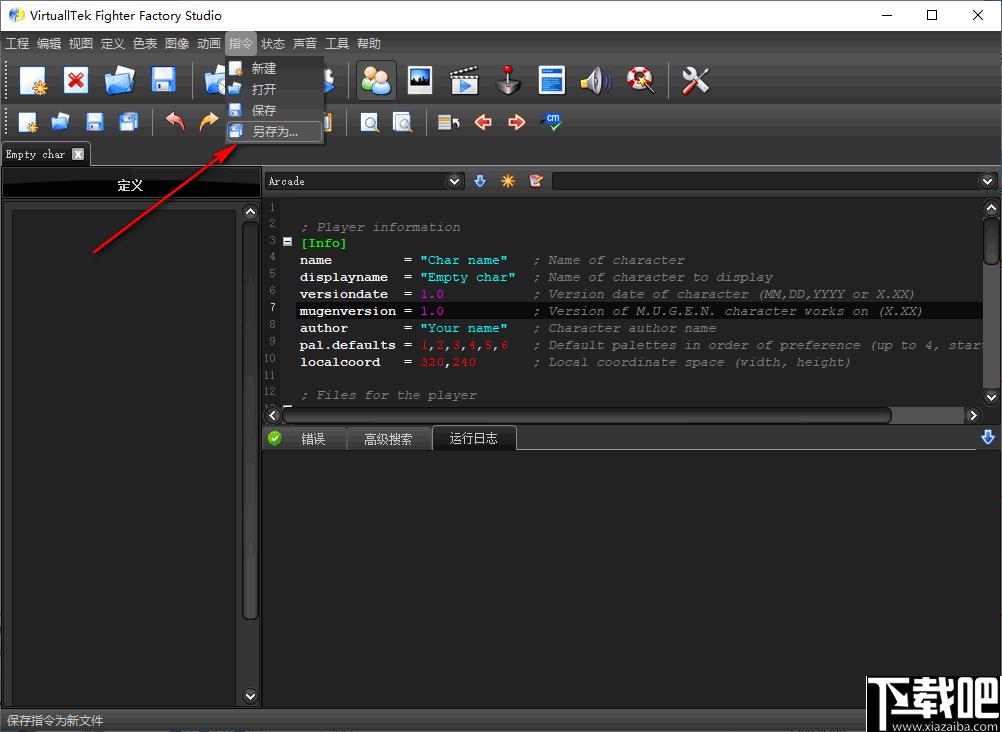Open commands joystick icon
The image size is (1002, 732).
[x=508, y=81]
